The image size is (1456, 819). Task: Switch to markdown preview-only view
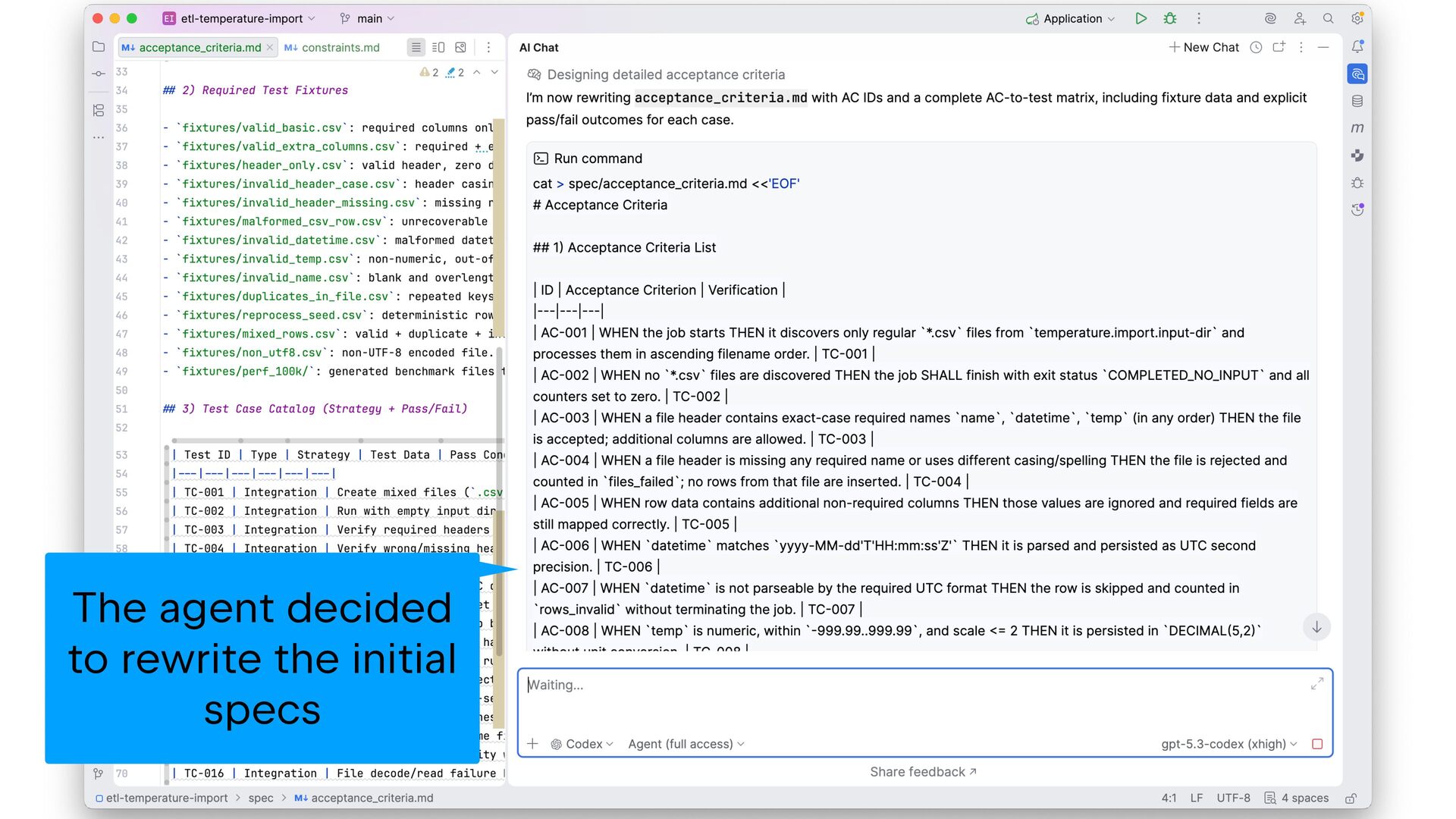click(460, 47)
